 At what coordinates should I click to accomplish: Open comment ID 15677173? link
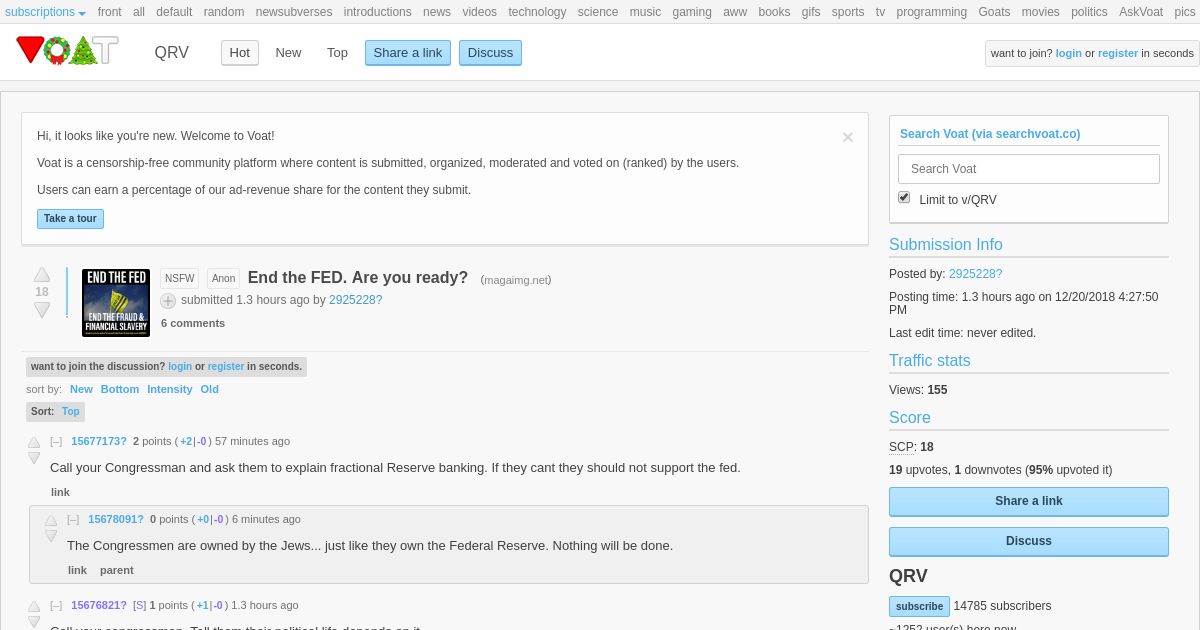[99, 441]
